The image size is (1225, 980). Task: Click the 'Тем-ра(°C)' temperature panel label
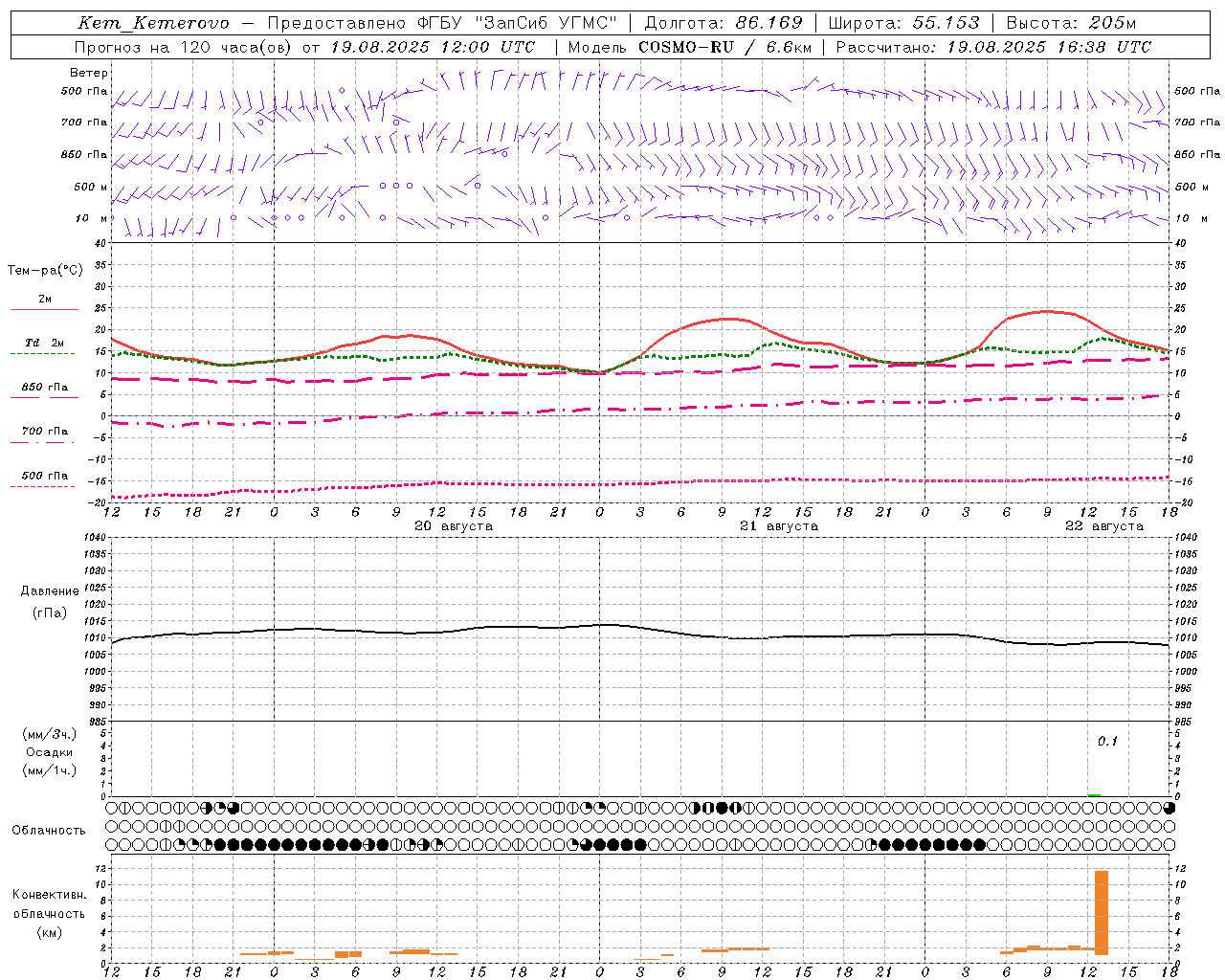click(x=45, y=271)
